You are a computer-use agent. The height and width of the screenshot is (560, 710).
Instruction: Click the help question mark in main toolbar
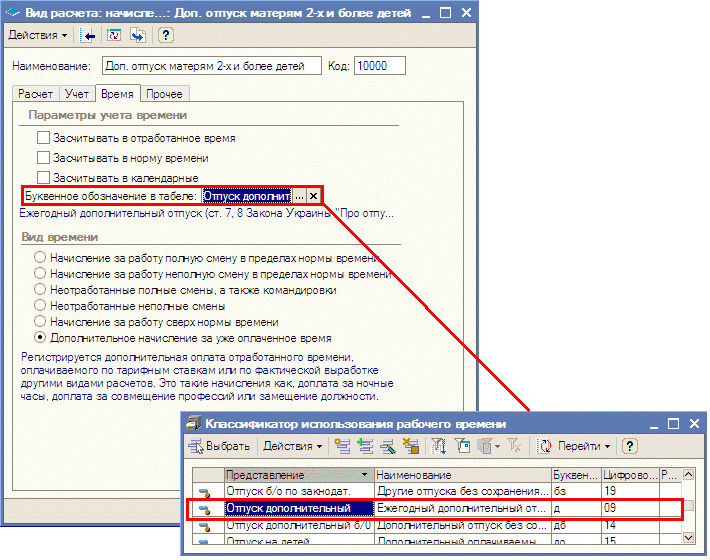coord(165,35)
